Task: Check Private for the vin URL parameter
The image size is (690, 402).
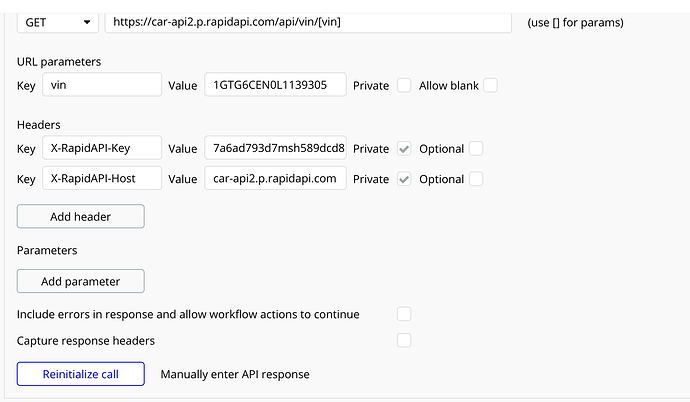Action: [x=404, y=86]
